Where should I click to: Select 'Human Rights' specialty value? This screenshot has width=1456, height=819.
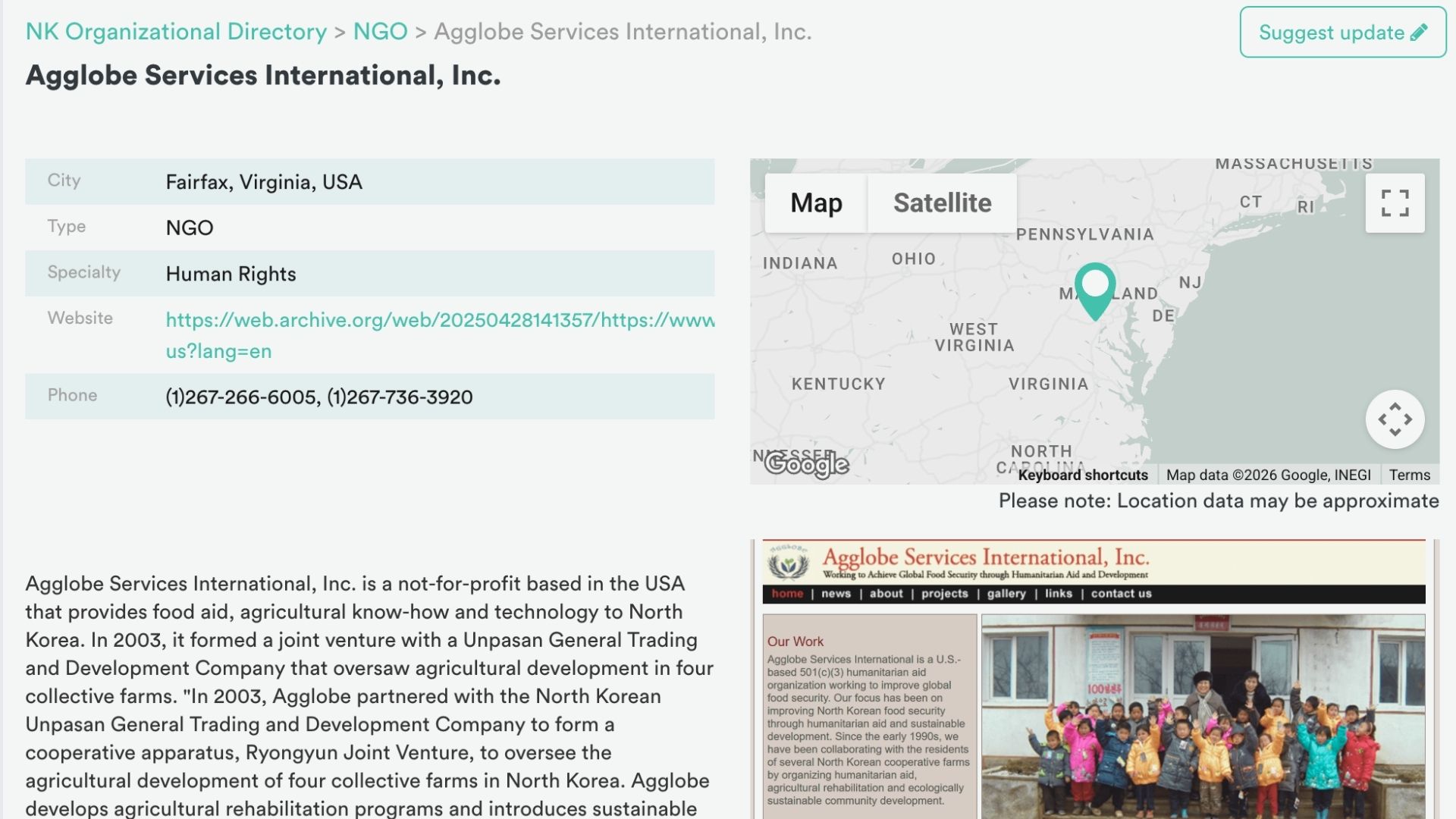[x=231, y=274]
